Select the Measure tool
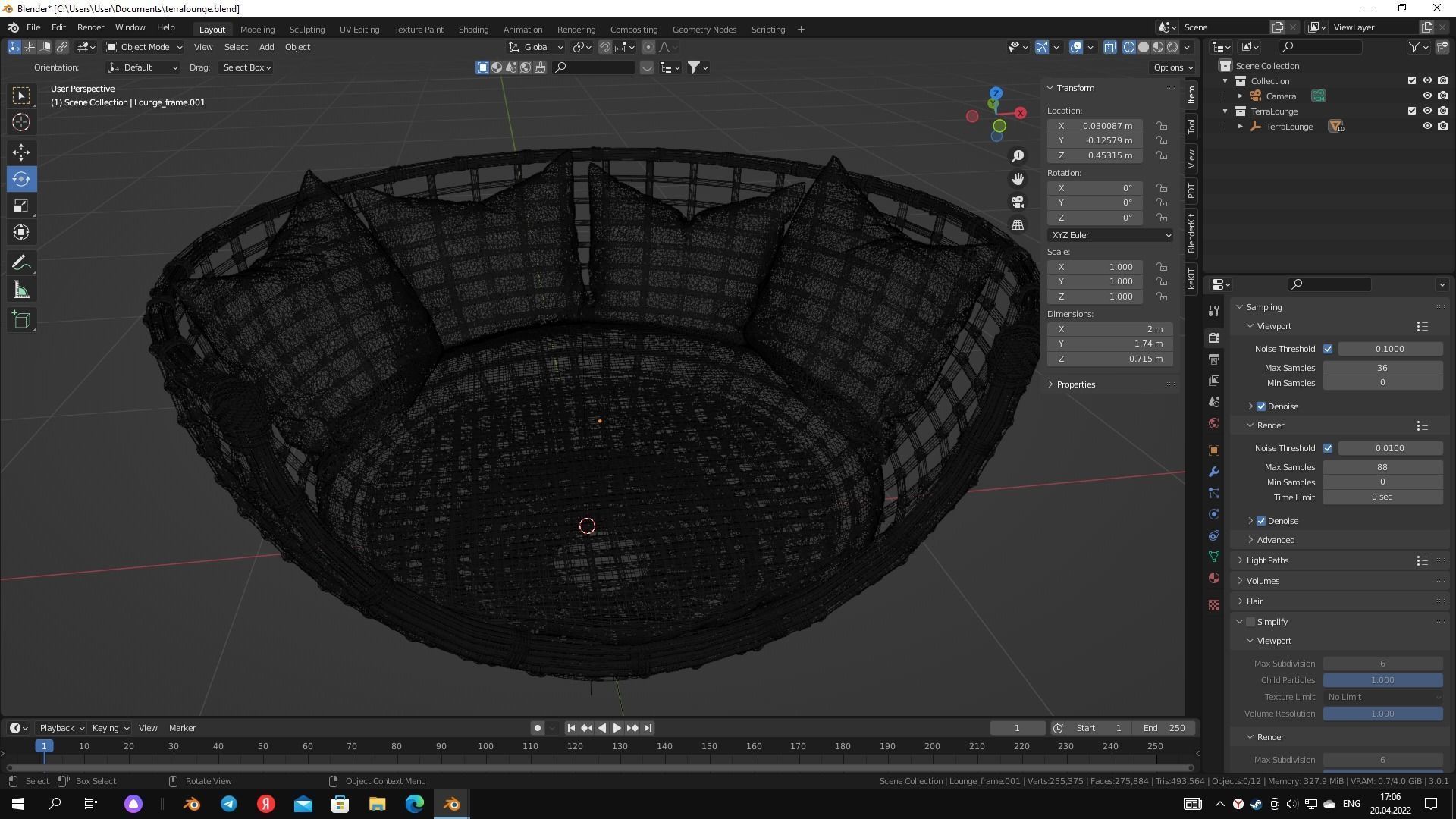The height and width of the screenshot is (819, 1456). [x=21, y=290]
